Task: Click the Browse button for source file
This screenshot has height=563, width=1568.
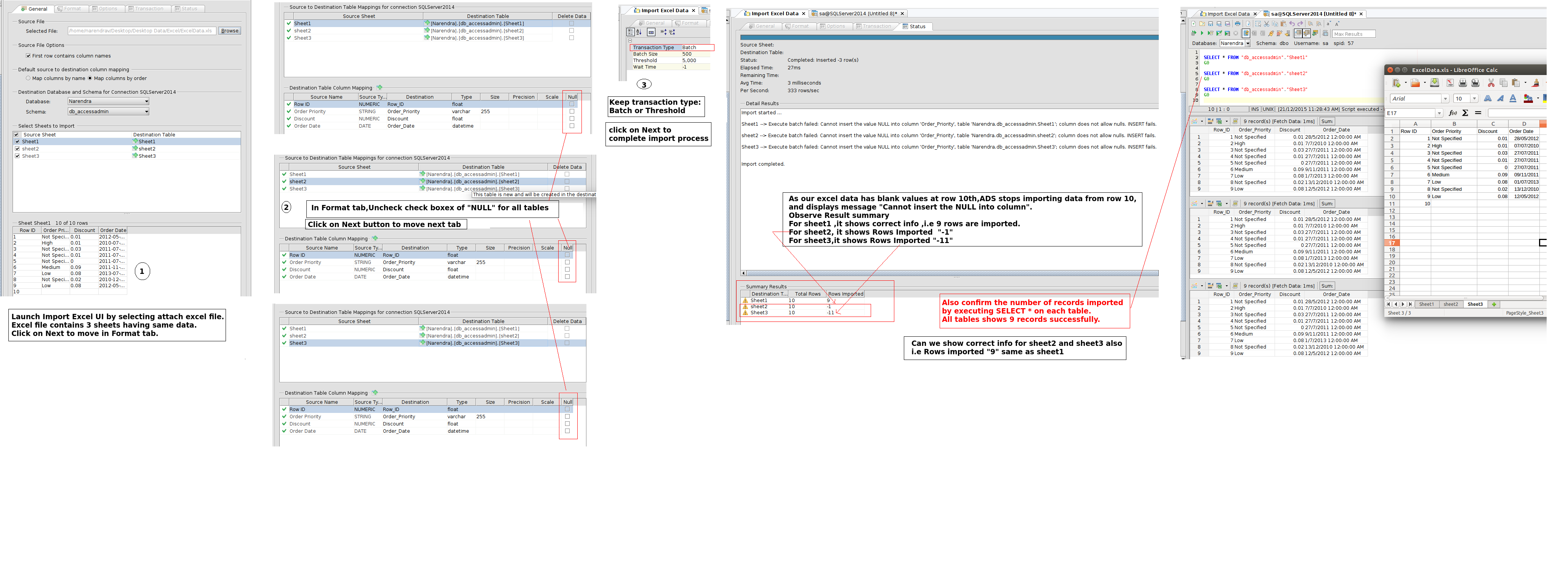Action: click(x=229, y=31)
